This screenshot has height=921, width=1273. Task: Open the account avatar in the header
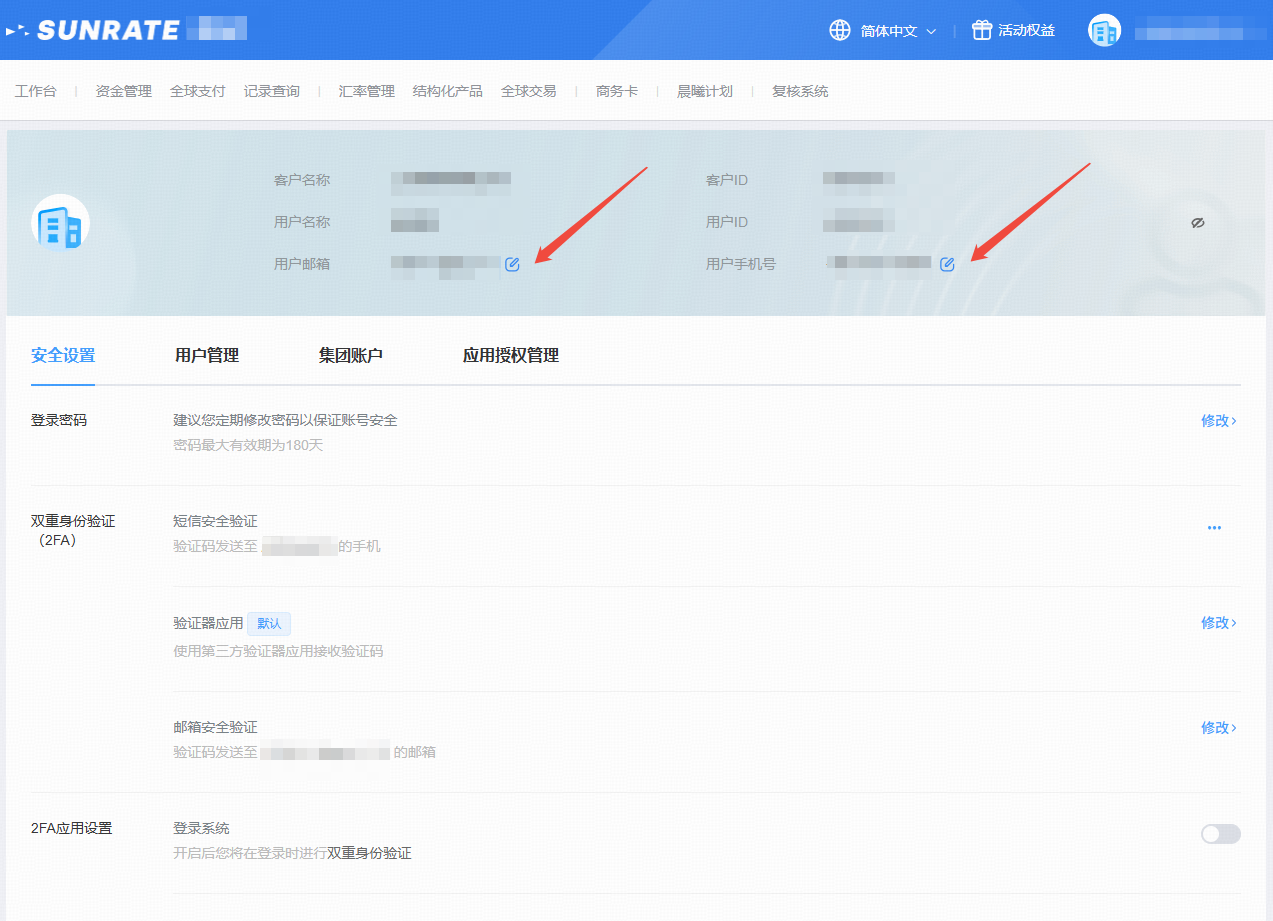(1104, 31)
